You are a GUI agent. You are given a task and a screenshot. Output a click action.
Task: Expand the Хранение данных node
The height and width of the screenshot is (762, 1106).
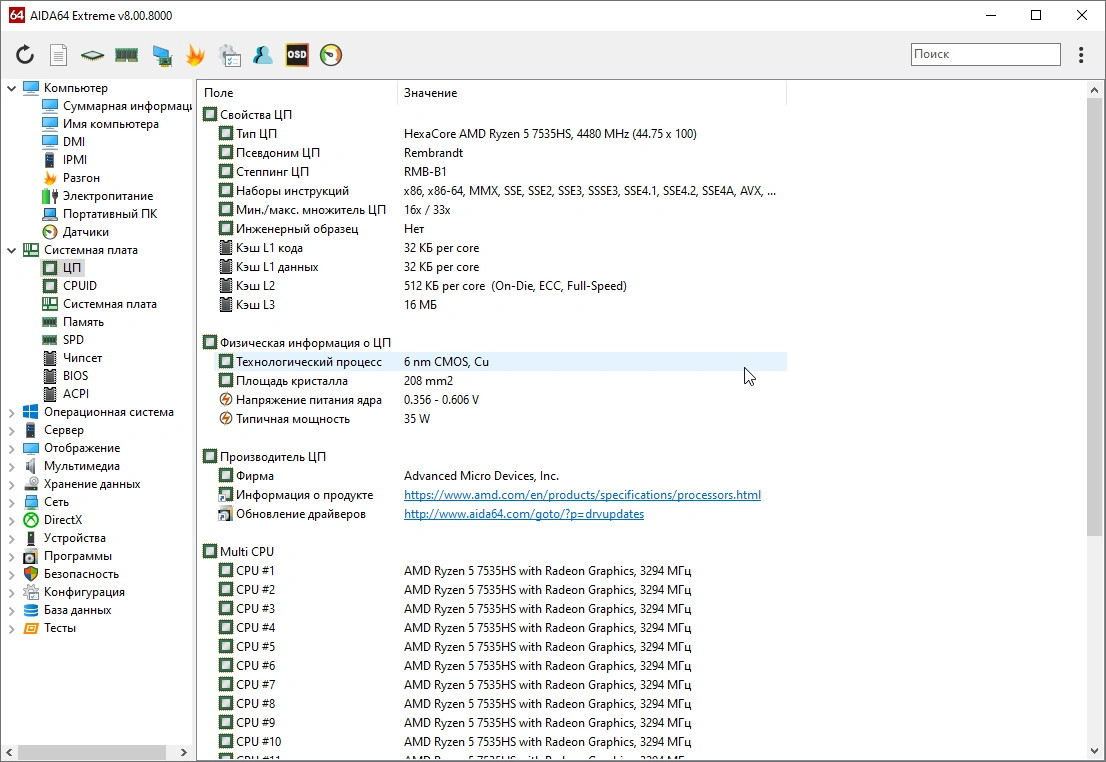[x=11, y=485]
